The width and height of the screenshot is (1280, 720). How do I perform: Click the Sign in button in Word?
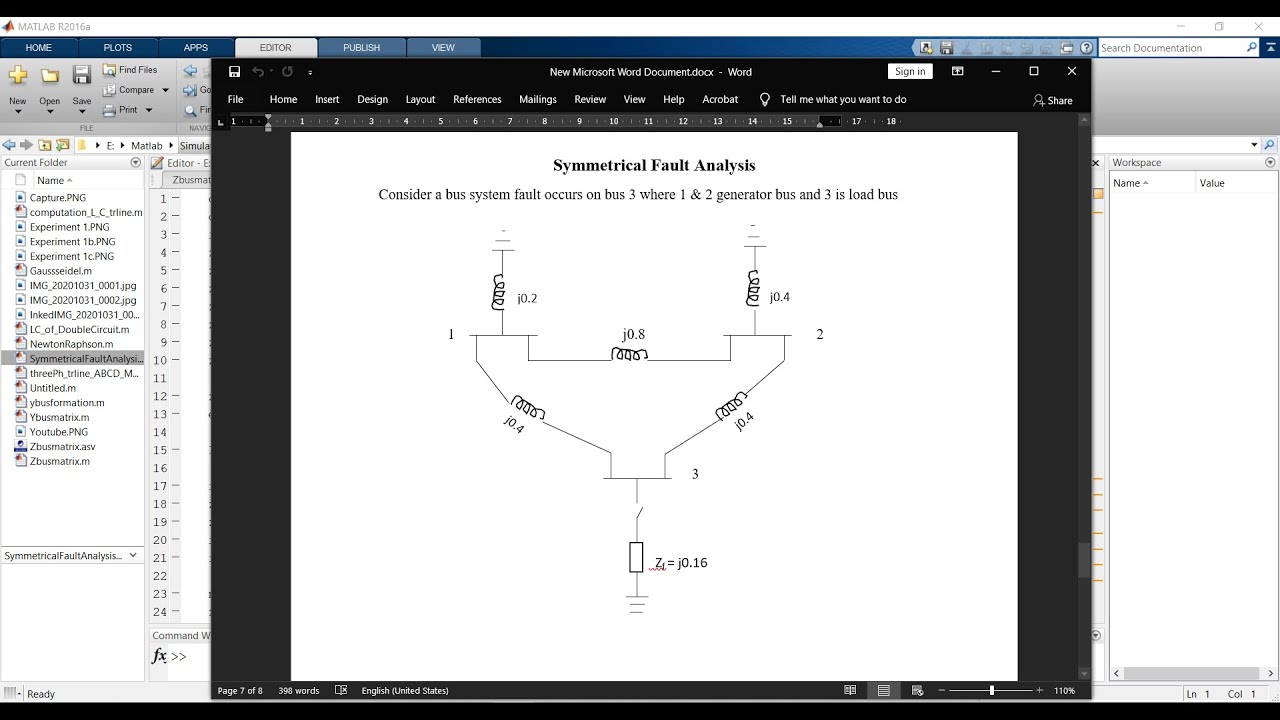pos(910,71)
